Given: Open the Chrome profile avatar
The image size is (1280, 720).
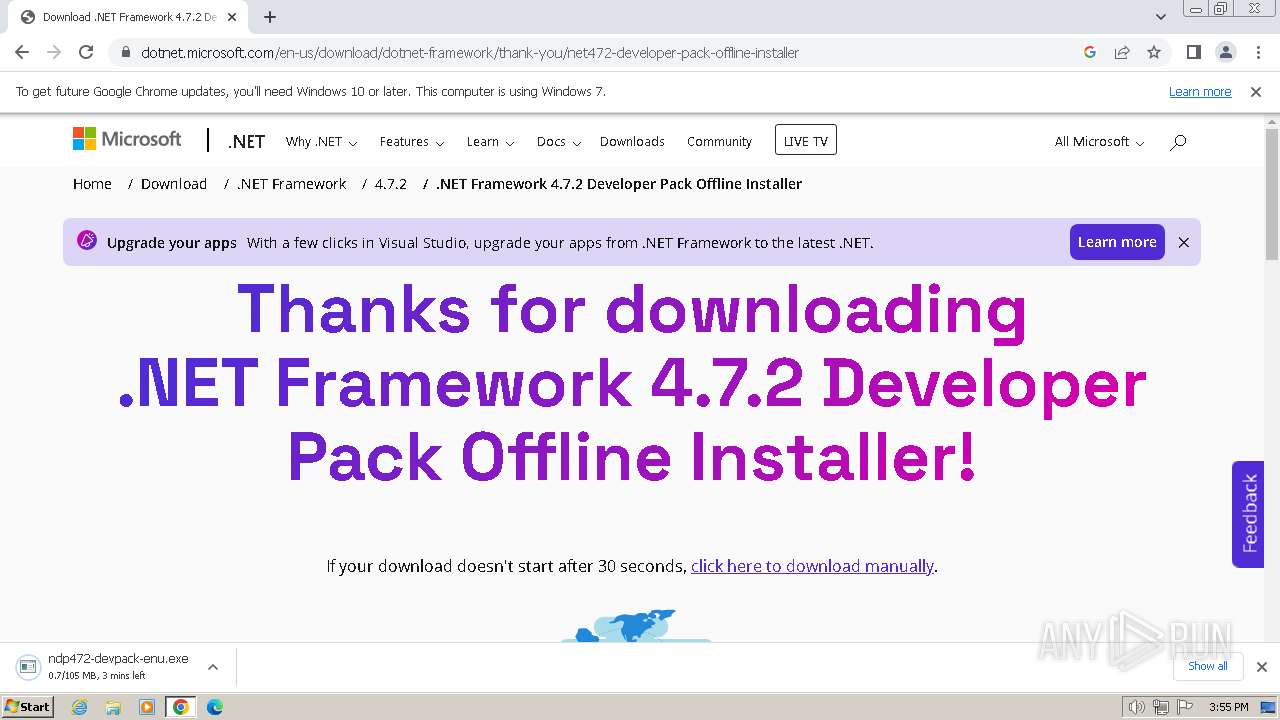Looking at the screenshot, I should point(1225,52).
